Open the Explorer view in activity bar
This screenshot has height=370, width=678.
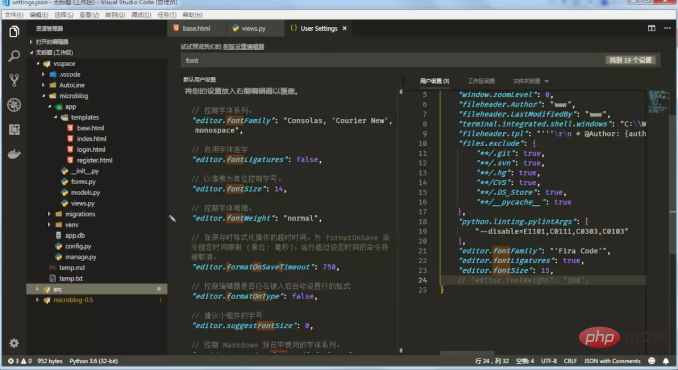[x=14, y=32]
